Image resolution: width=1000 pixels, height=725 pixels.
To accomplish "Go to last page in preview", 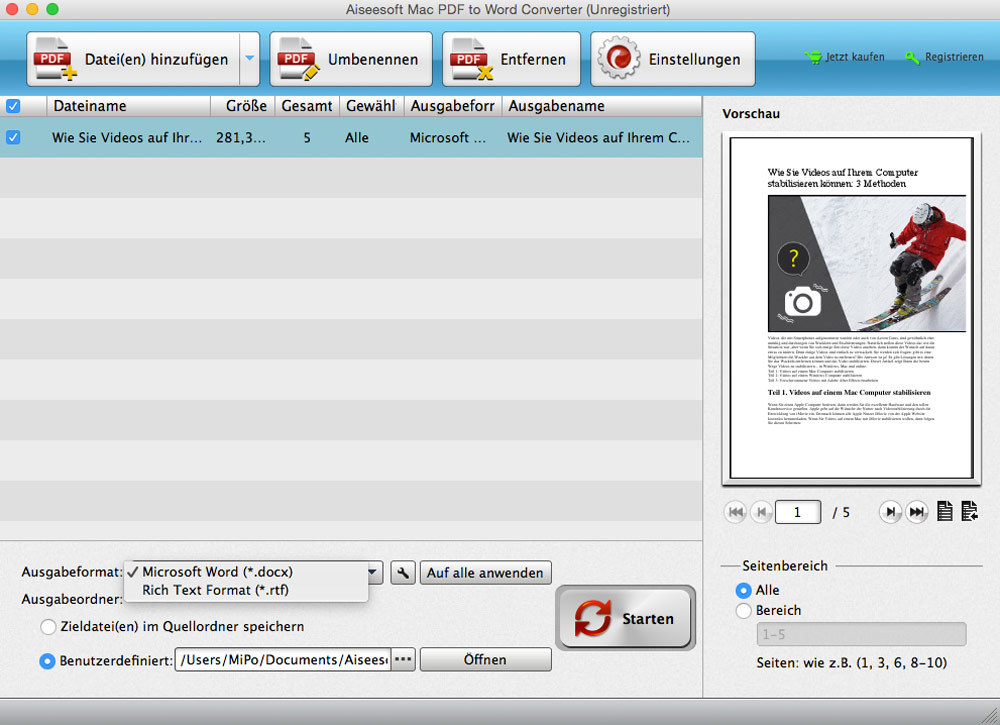I will click(x=916, y=512).
